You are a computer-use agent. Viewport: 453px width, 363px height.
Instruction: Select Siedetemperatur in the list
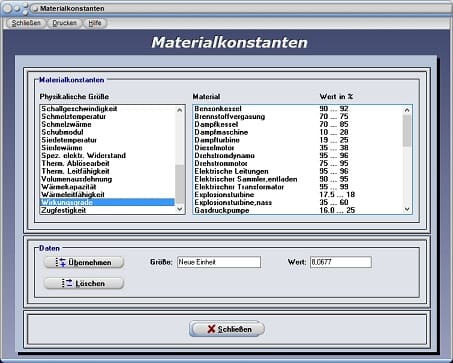click(107, 140)
